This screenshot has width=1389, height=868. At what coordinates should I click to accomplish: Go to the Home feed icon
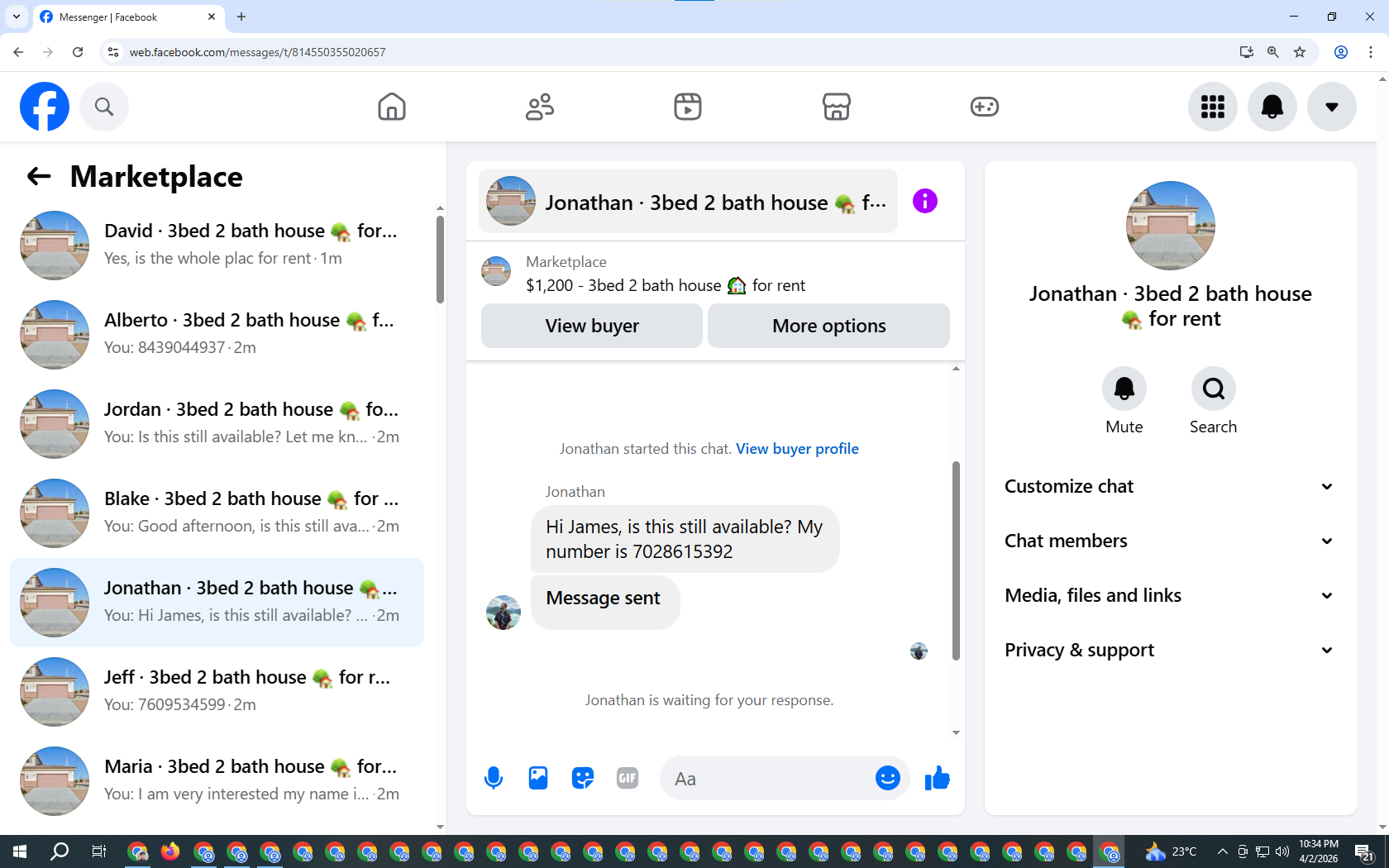point(392,107)
